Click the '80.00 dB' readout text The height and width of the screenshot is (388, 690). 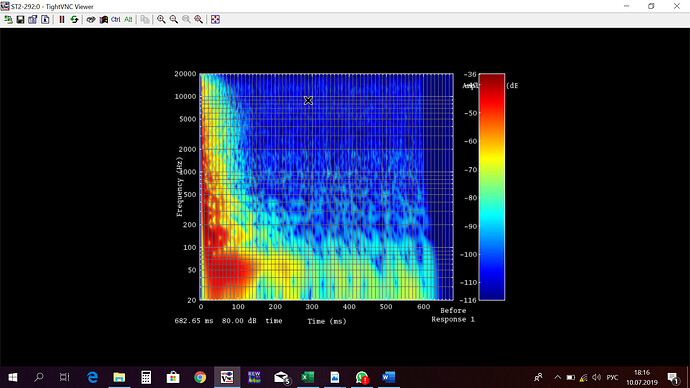pyautogui.click(x=239, y=321)
